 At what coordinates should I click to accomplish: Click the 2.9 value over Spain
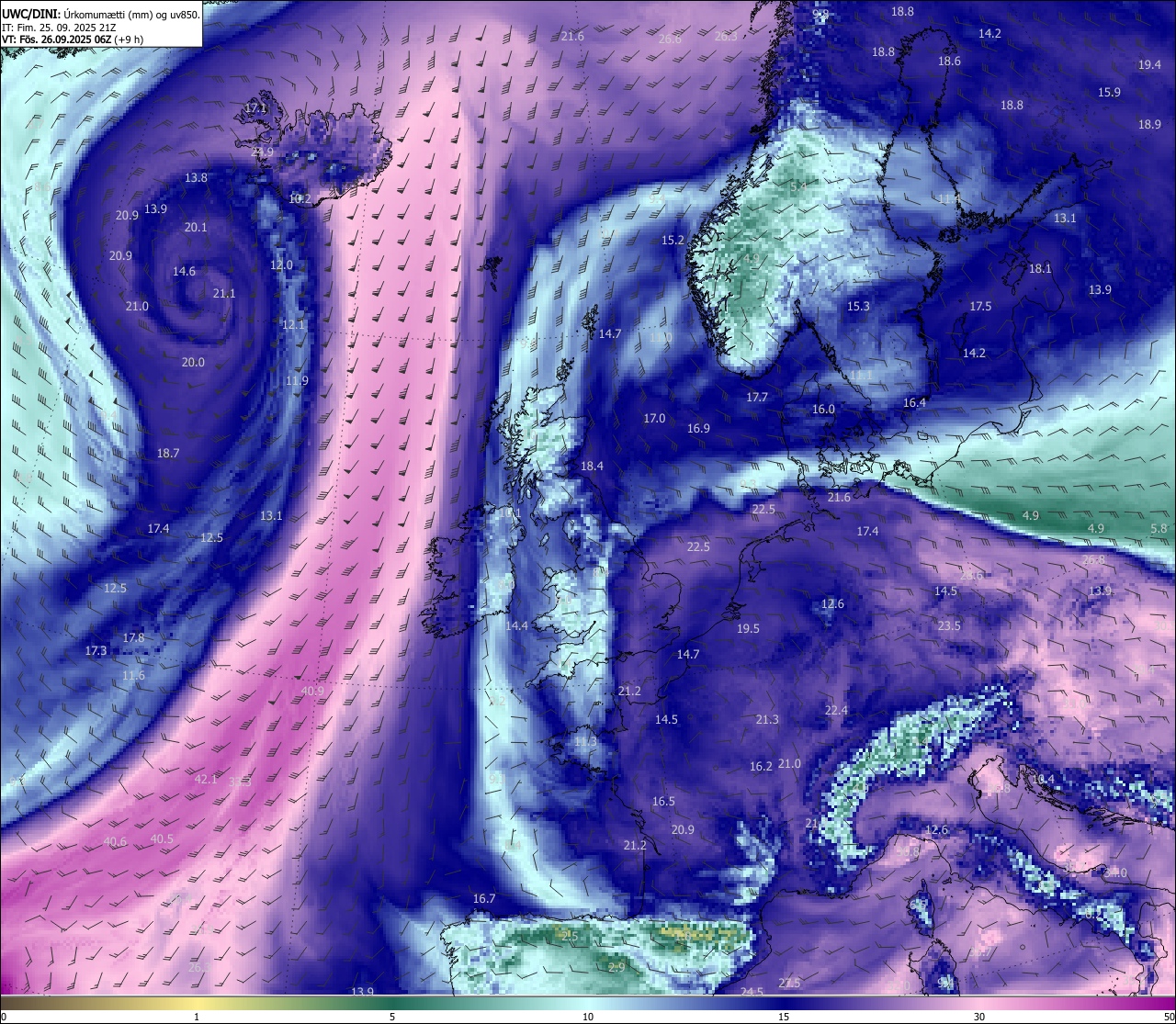point(616,966)
